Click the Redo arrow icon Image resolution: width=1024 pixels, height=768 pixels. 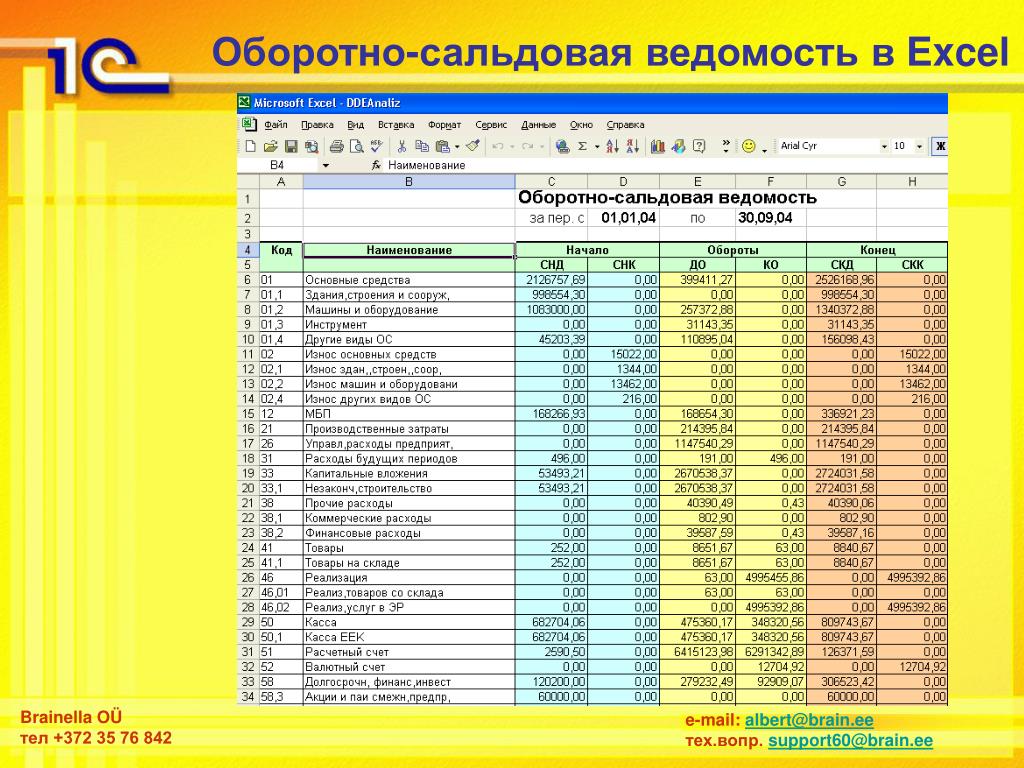click(x=528, y=146)
